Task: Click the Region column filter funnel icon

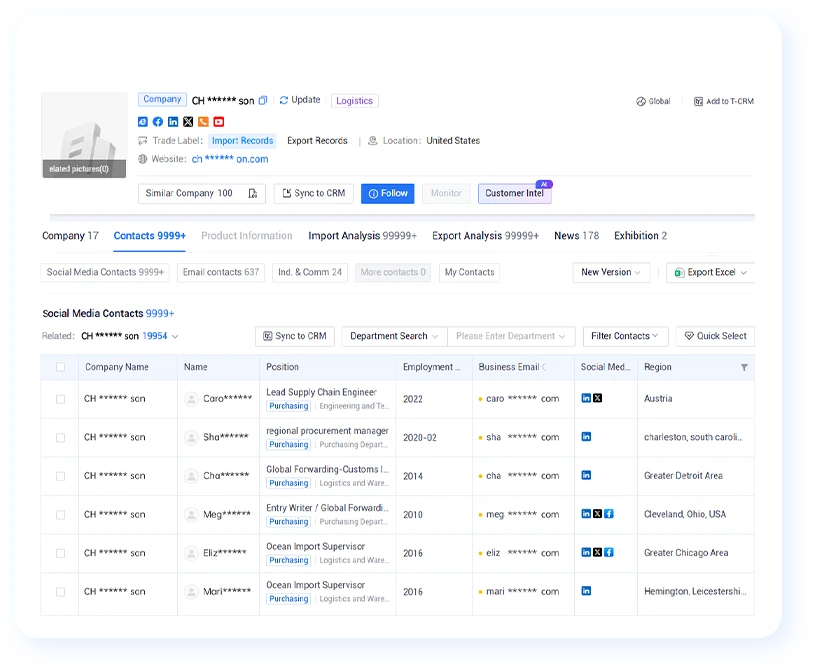Action: coord(744,367)
